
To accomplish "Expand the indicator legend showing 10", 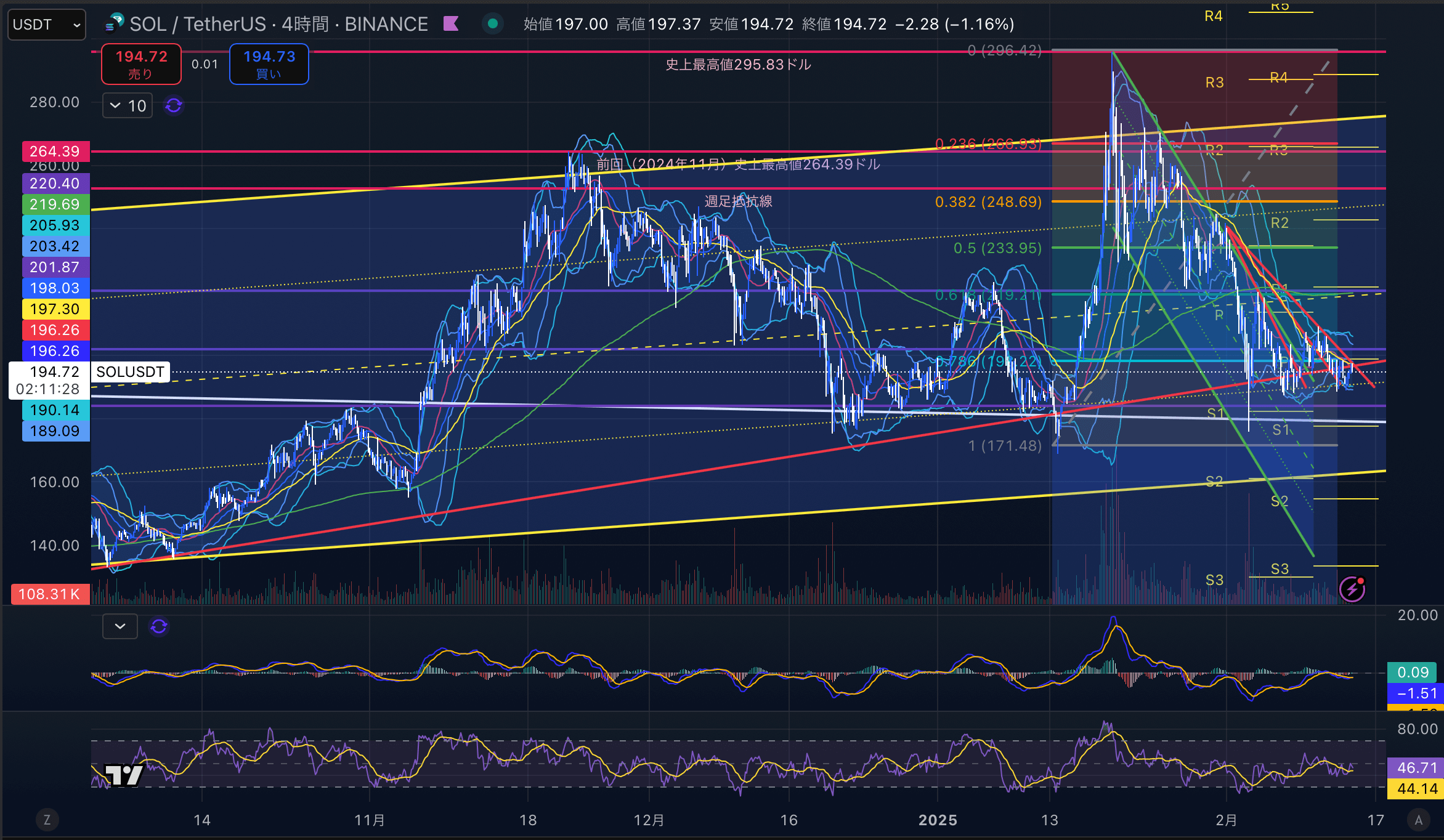I will pos(128,106).
